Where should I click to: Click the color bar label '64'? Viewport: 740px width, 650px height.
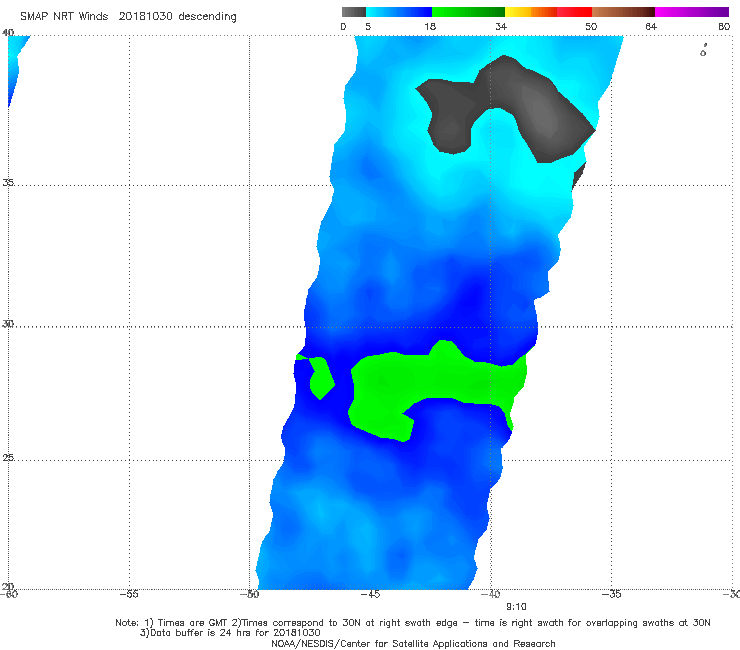click(651, 26)
